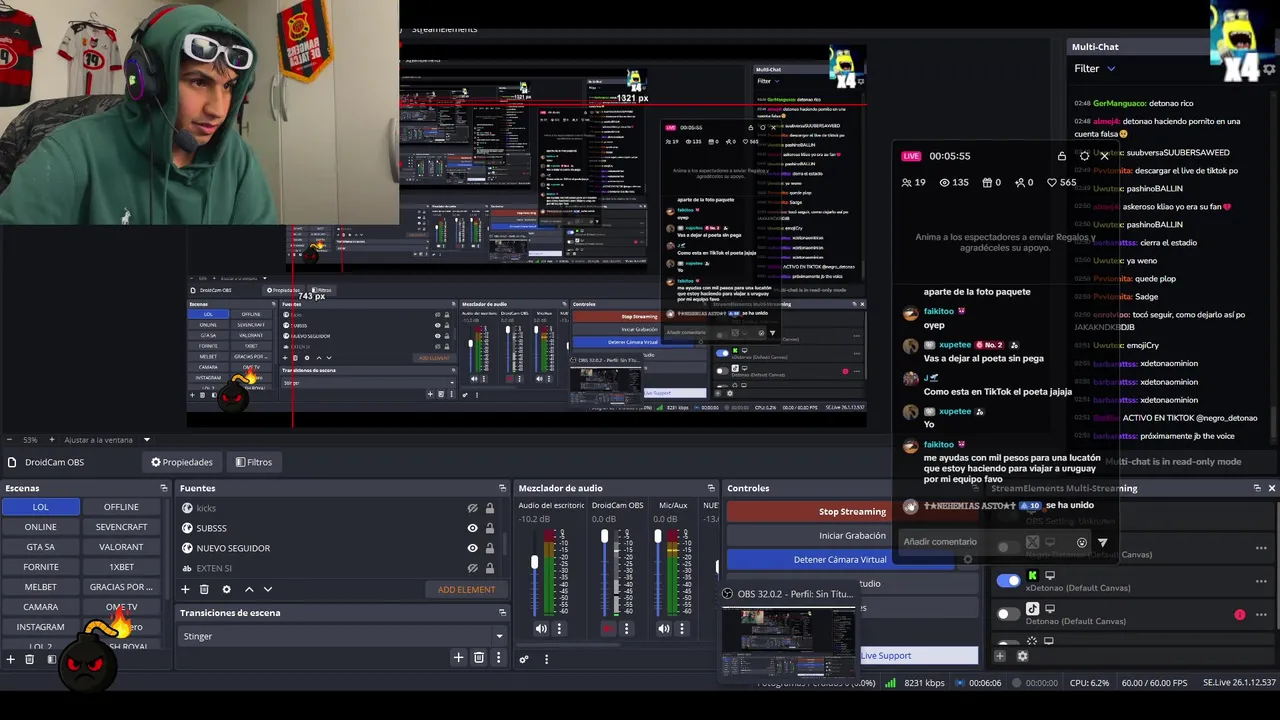
Task: Select SEVENCRAFT scene
Action: point(121,527)
